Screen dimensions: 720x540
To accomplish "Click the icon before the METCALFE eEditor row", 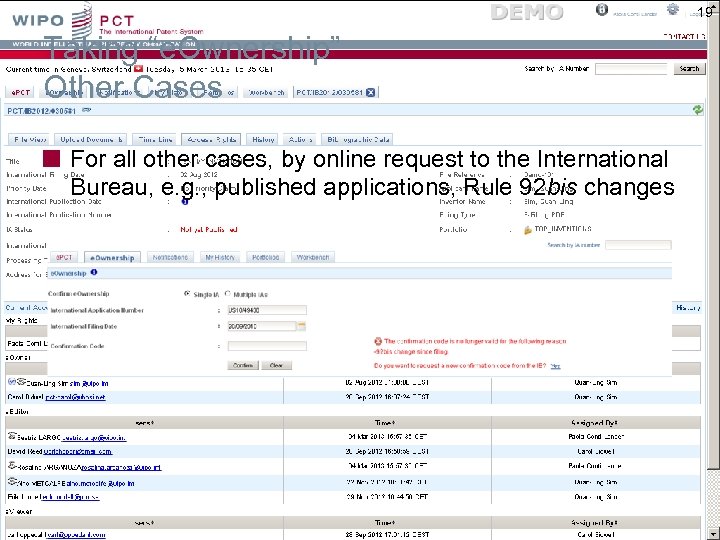I will point(12,481).
